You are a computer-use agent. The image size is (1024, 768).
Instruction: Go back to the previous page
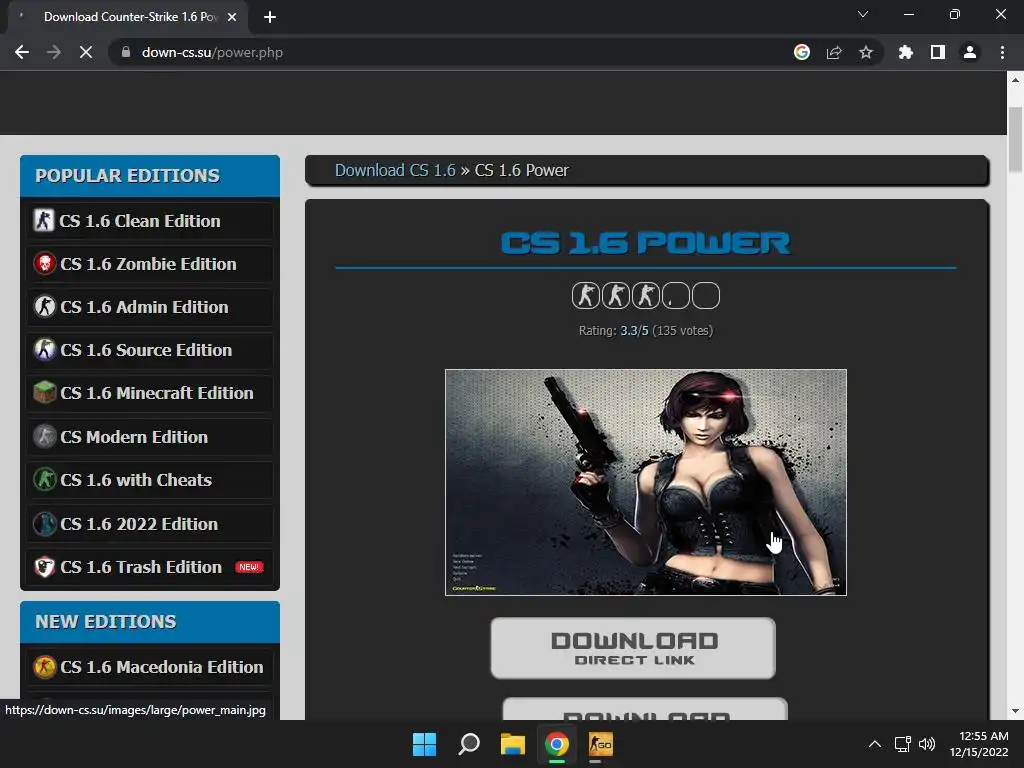22,52
